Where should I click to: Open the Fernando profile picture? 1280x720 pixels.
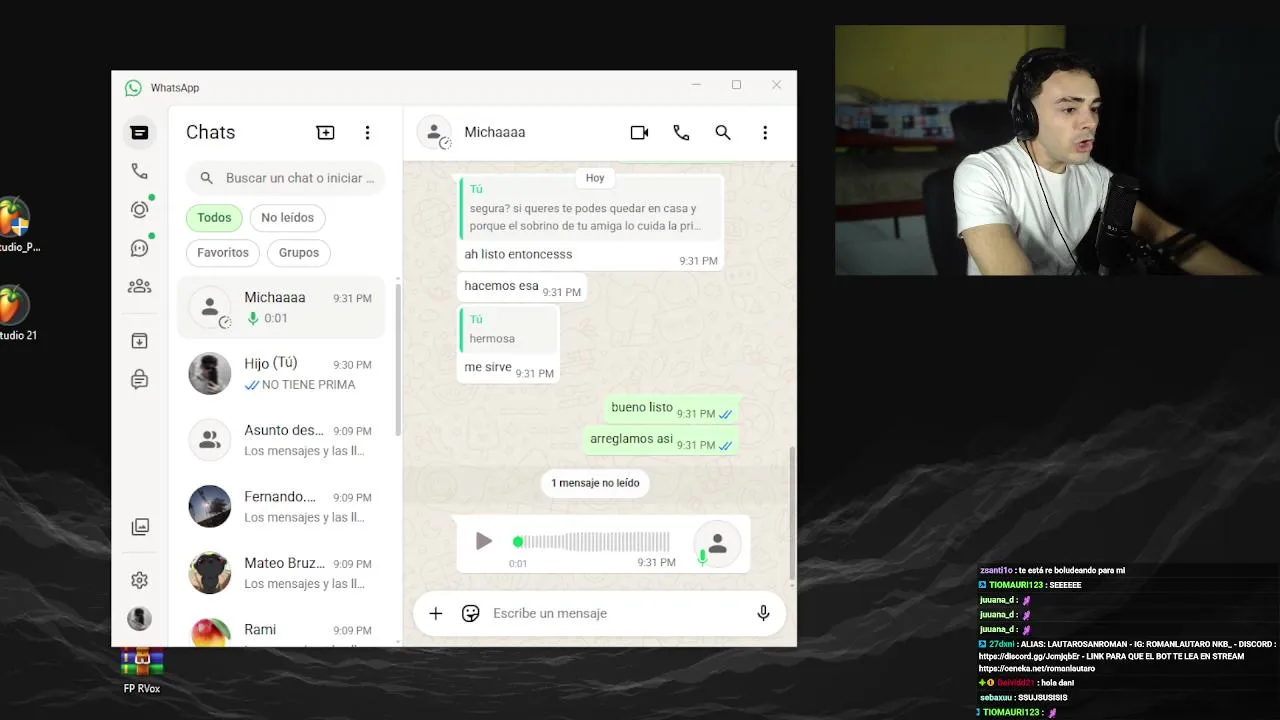click(210, 507)
